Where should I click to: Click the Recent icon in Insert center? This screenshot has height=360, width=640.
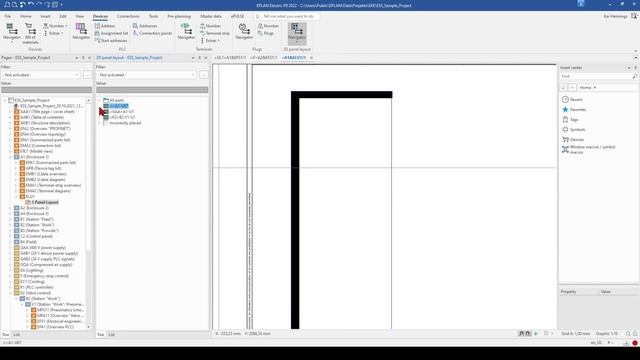[565, 99]
